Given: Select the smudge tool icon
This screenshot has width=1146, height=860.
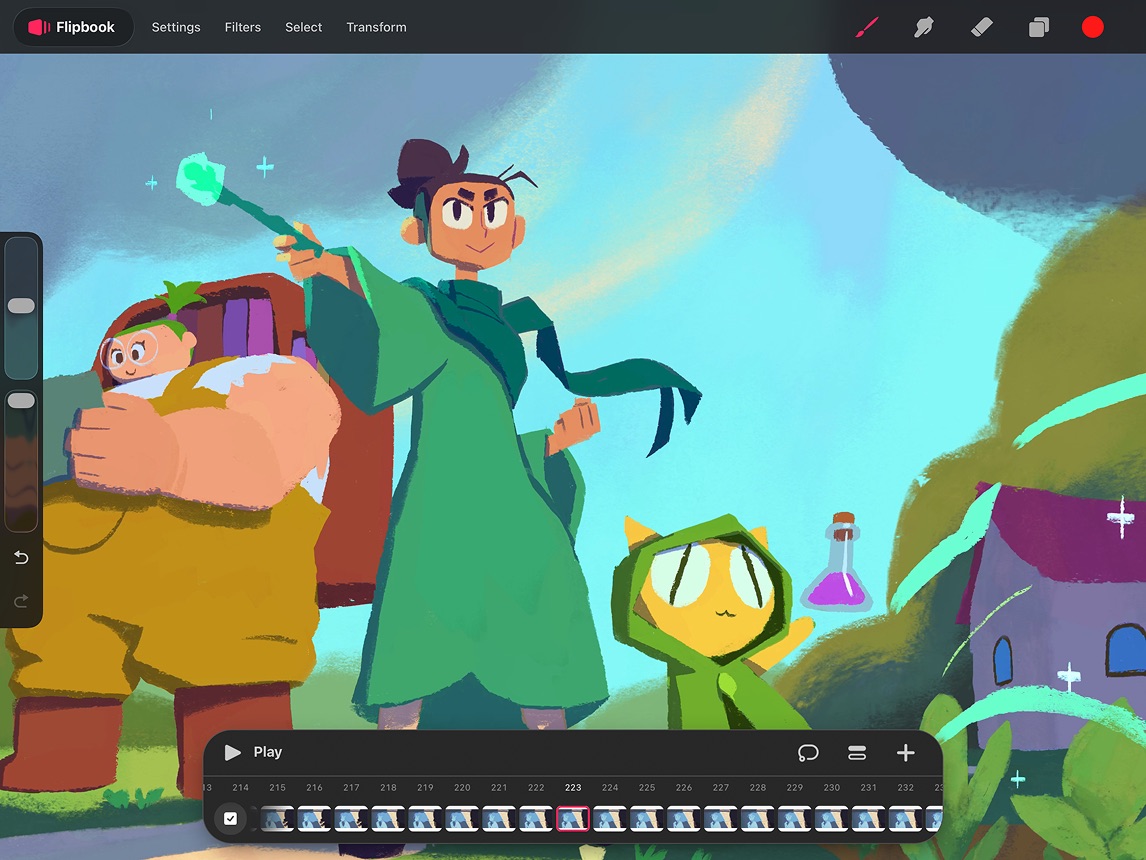Looking at the screenshot, I should (x=923, y=27).
